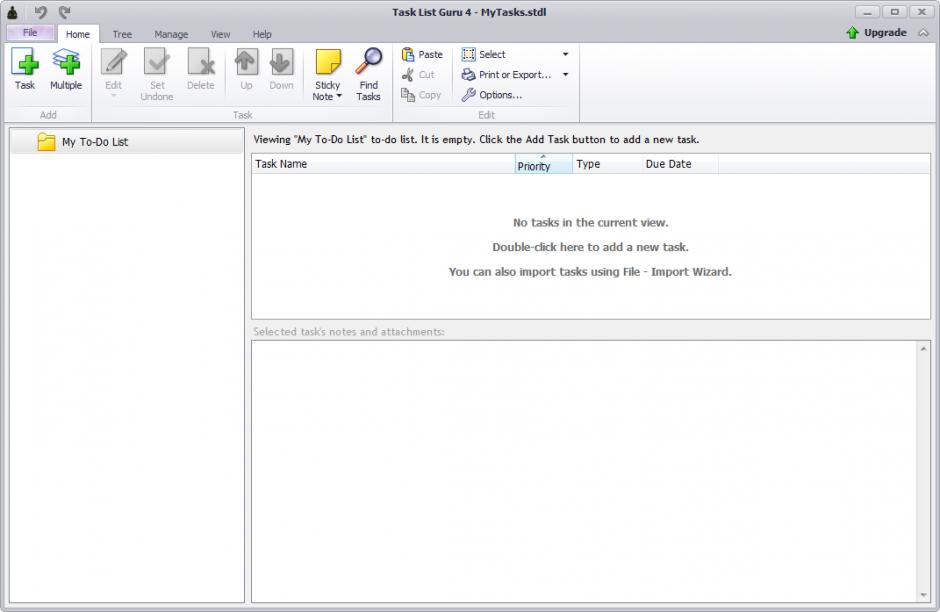Image resolution: width=940 pixels, height=612 pixels.
Task: Click 'Double-click here to add a new task' text
Action: coord(590,247)
